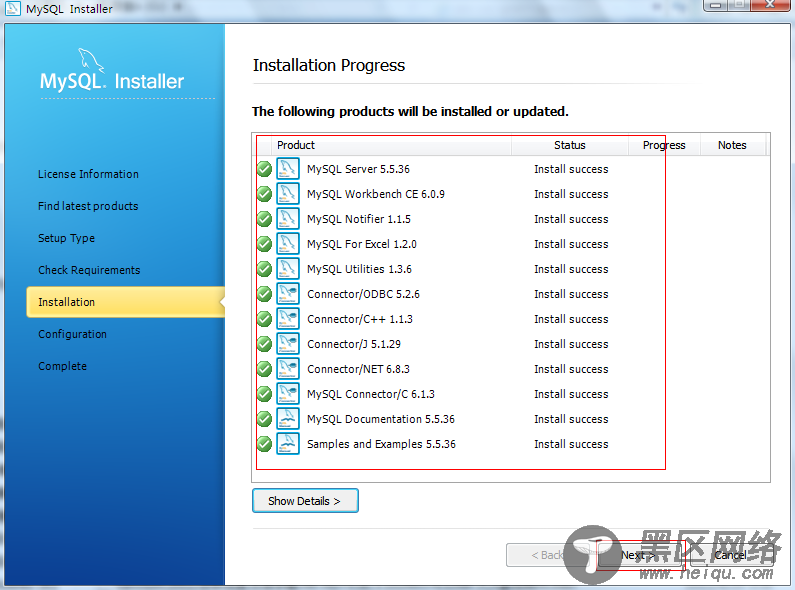Viewport: 795px width, 590px height.
Task: Go to Find latest products step
Action: (x=88, y=206)
